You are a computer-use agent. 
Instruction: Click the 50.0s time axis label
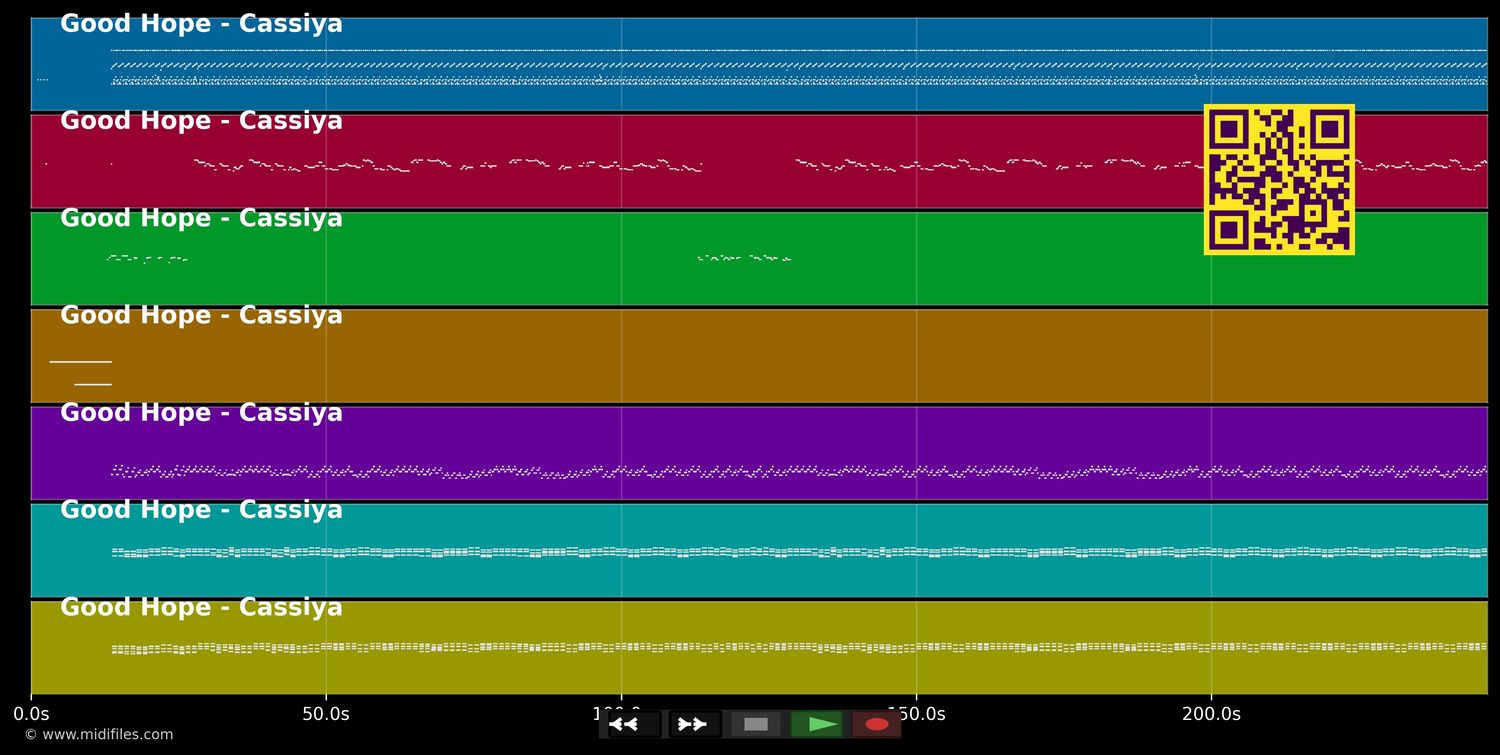coord(326,714)
